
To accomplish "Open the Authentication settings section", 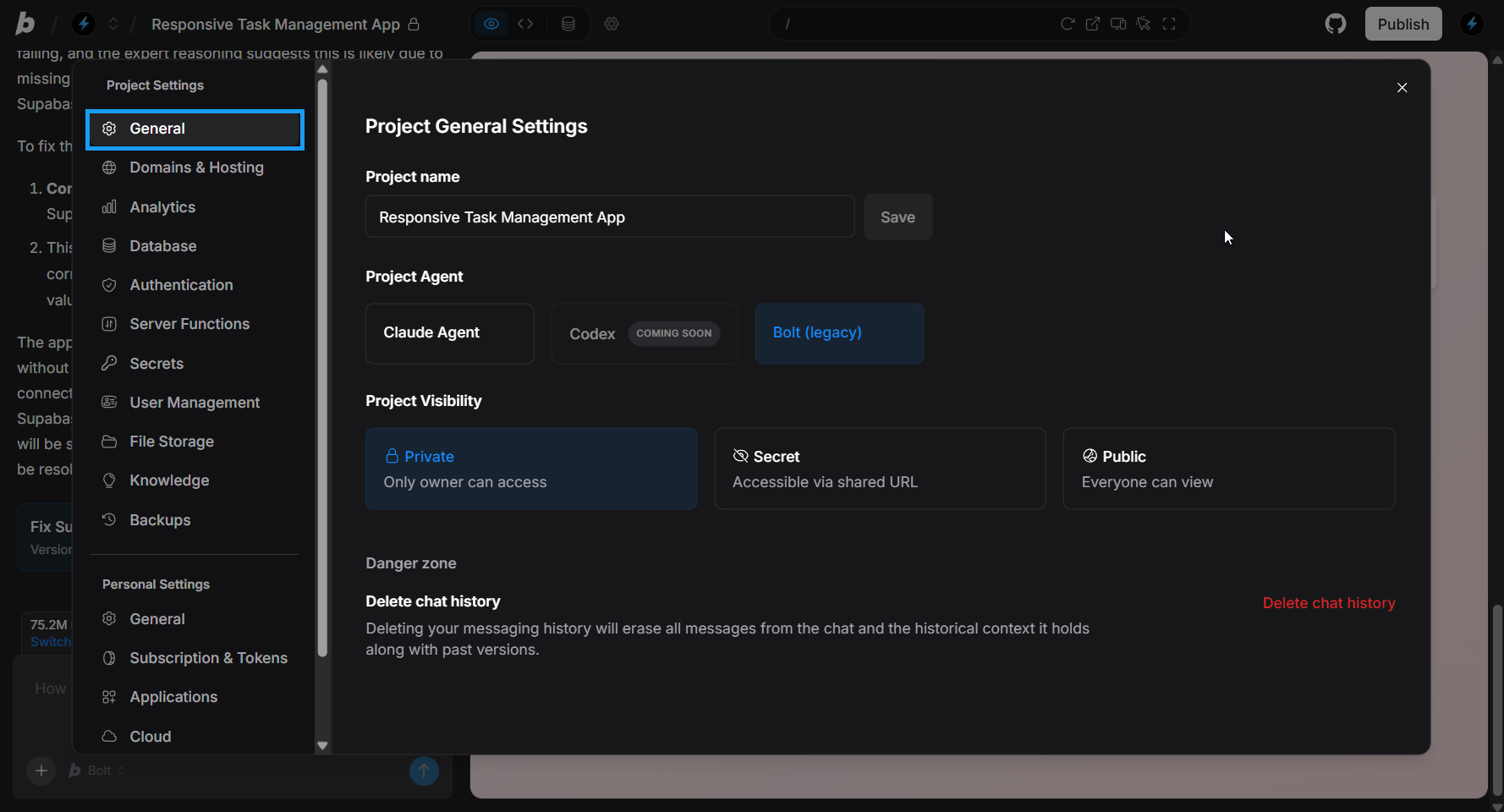I will [x=195, y=285].
